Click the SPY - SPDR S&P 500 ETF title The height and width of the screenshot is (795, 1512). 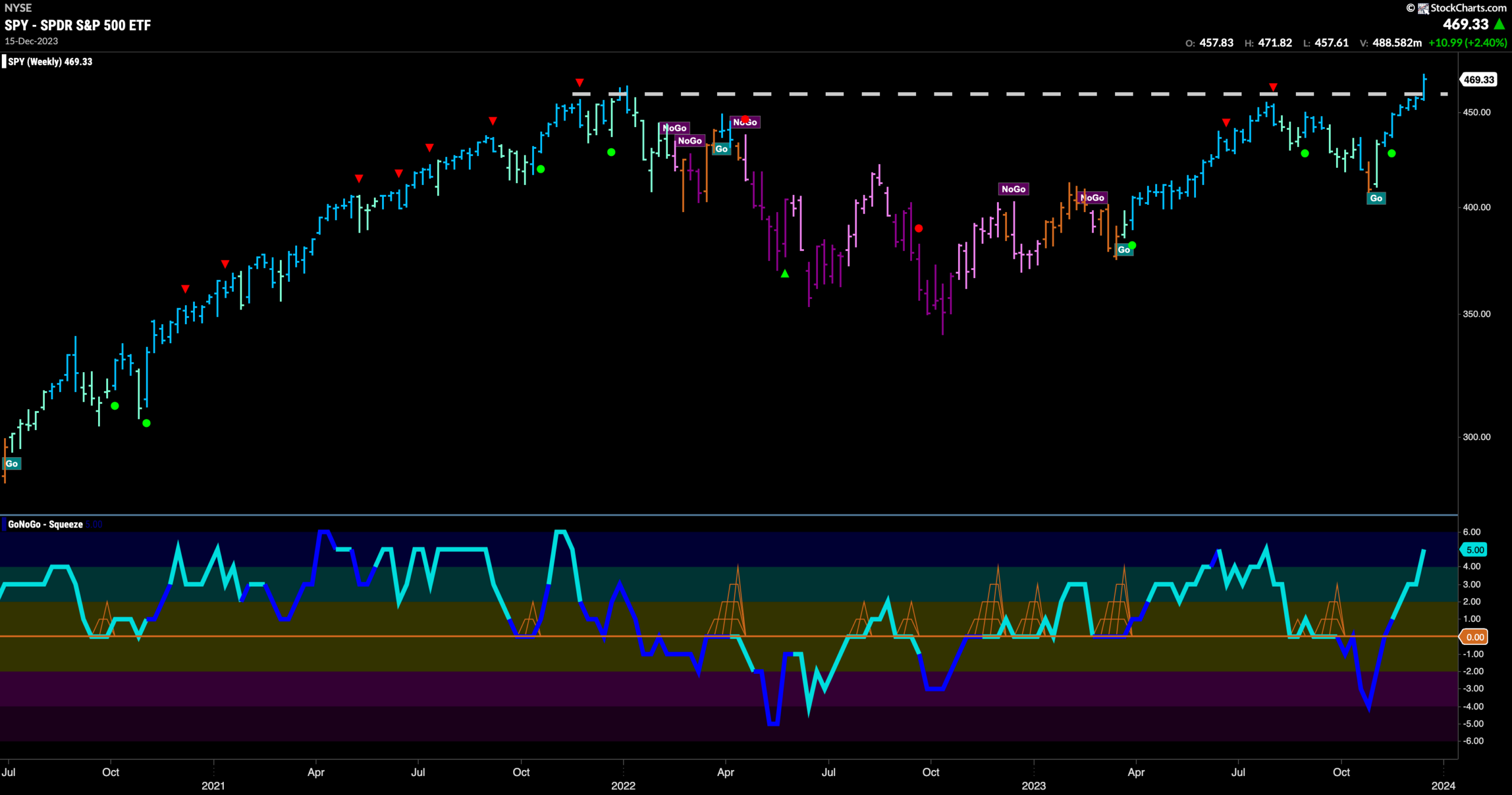pyautogui.click(x=78, y=25)
